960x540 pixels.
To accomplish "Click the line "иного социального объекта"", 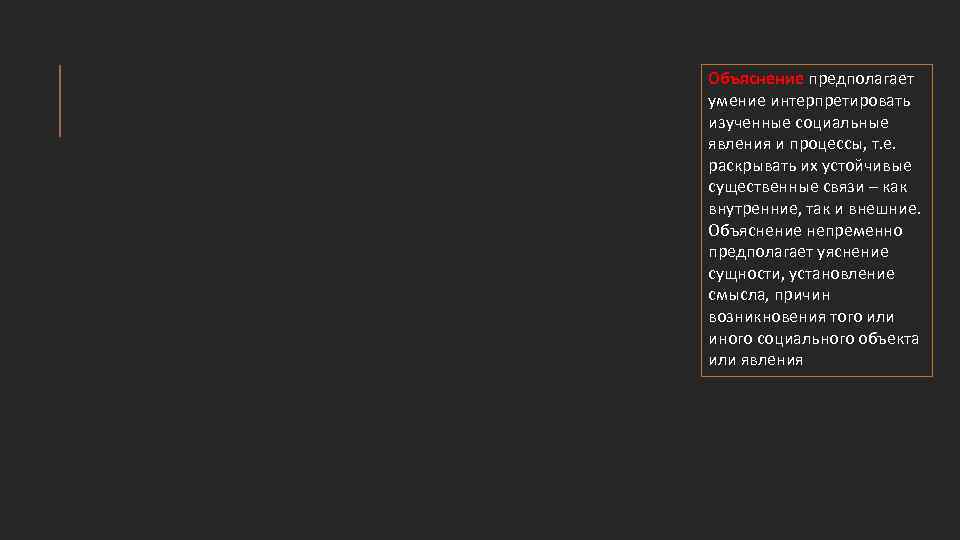I will (x=813, y=338).
